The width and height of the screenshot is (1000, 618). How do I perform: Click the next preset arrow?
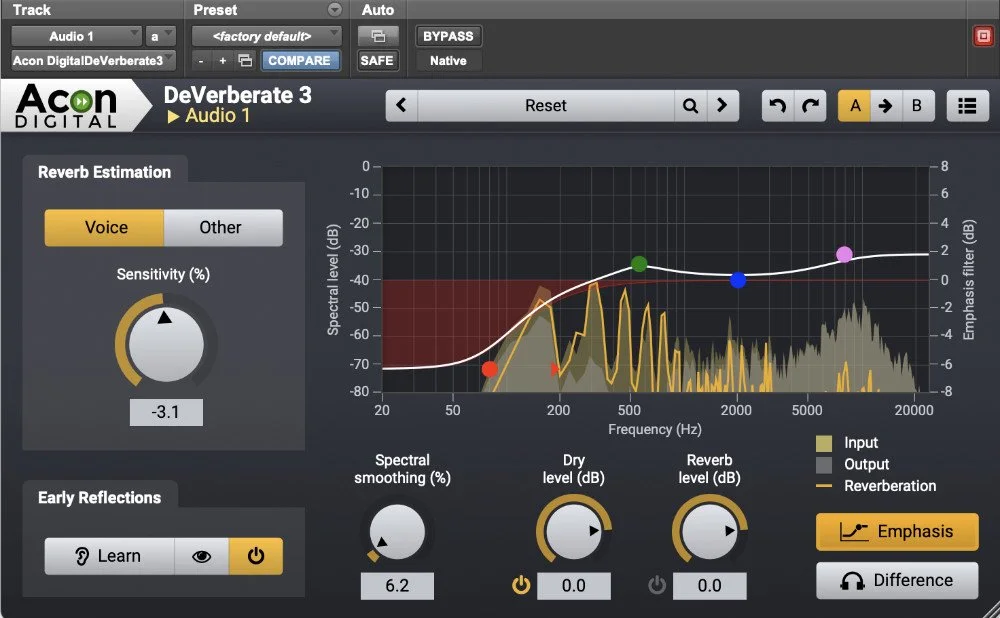pos(722,105)
